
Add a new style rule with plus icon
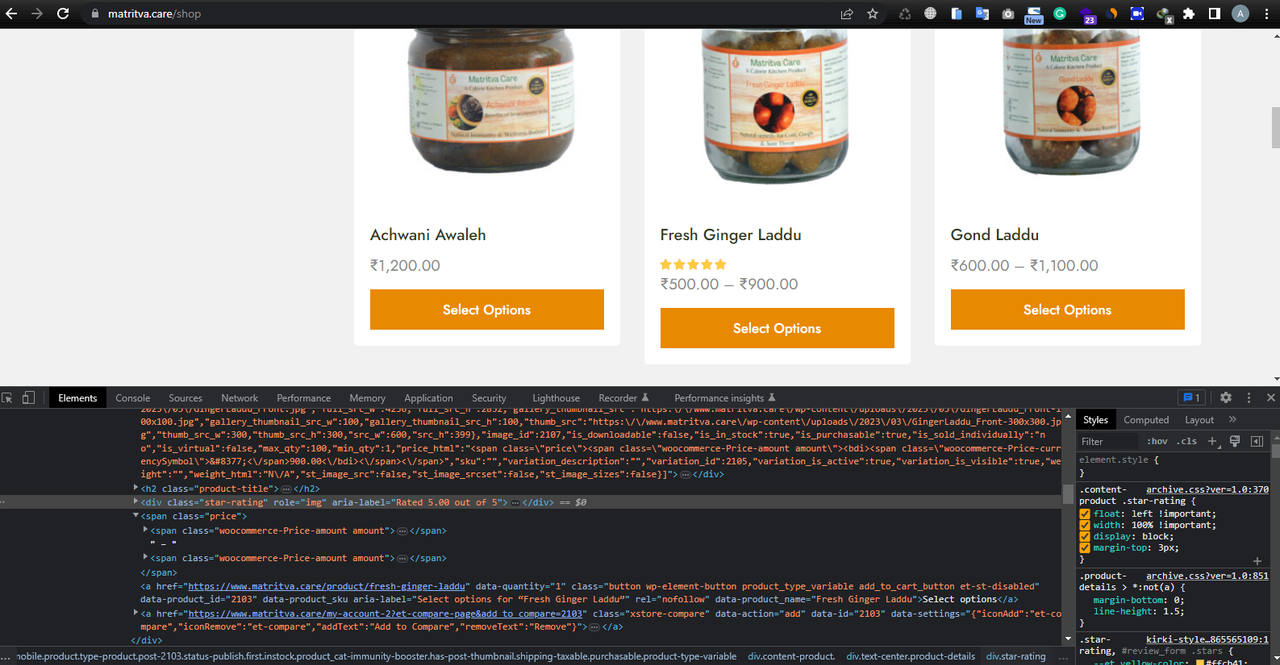point(1212,441)
